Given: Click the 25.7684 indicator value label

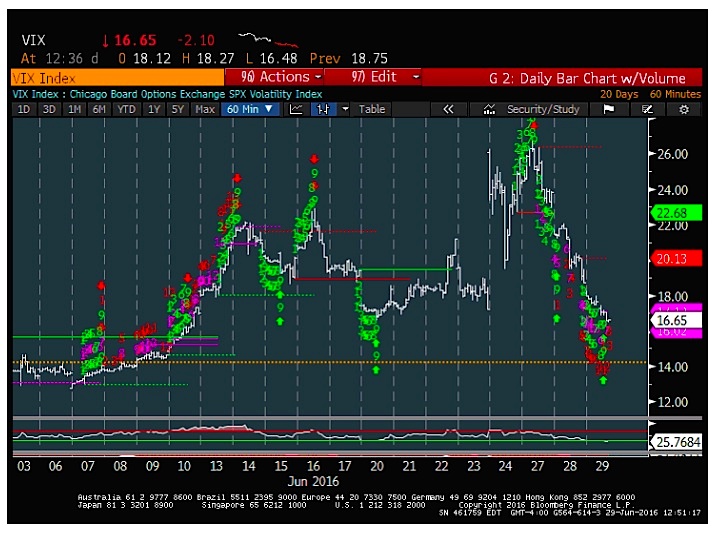Looking at the screenshot, I should point(678,441).
